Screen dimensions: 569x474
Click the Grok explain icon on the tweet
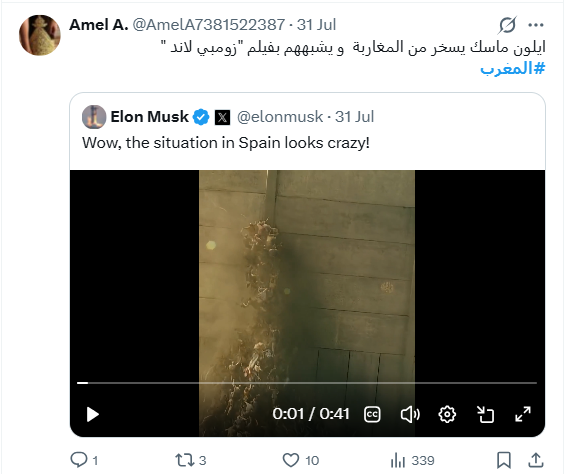pyautogui.click(x=507, y=25)
